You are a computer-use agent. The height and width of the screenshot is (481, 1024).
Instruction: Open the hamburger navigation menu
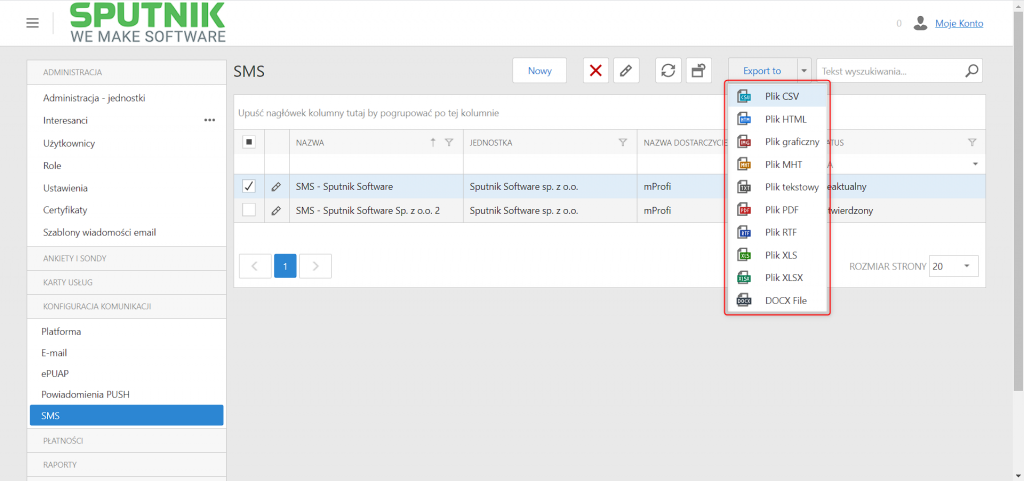(33, 23)
